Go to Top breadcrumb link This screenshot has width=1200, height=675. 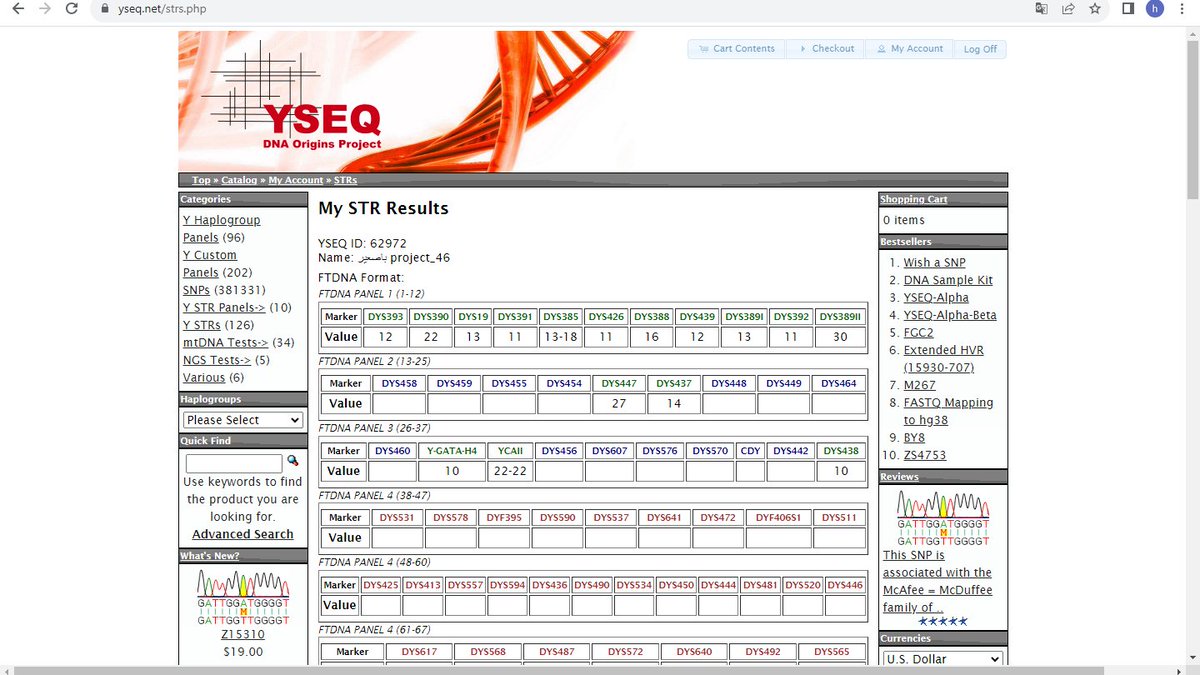(x=201, y=180)
